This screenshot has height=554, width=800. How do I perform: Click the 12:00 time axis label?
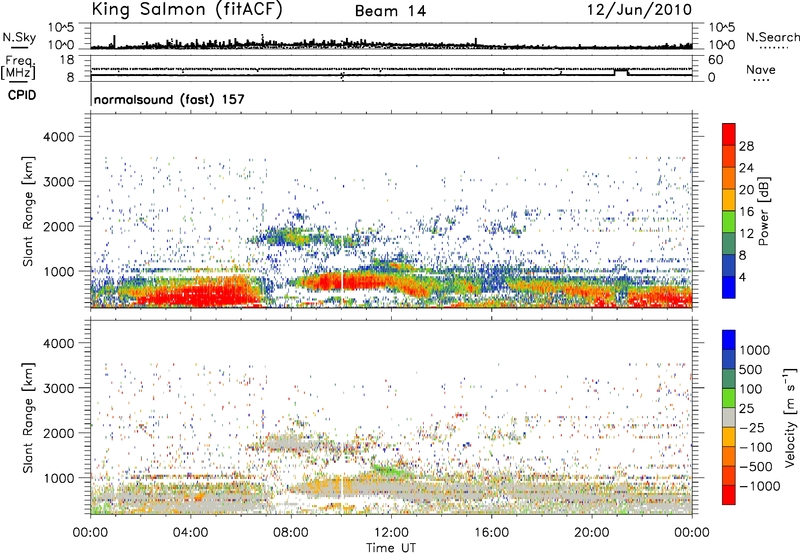391,533
